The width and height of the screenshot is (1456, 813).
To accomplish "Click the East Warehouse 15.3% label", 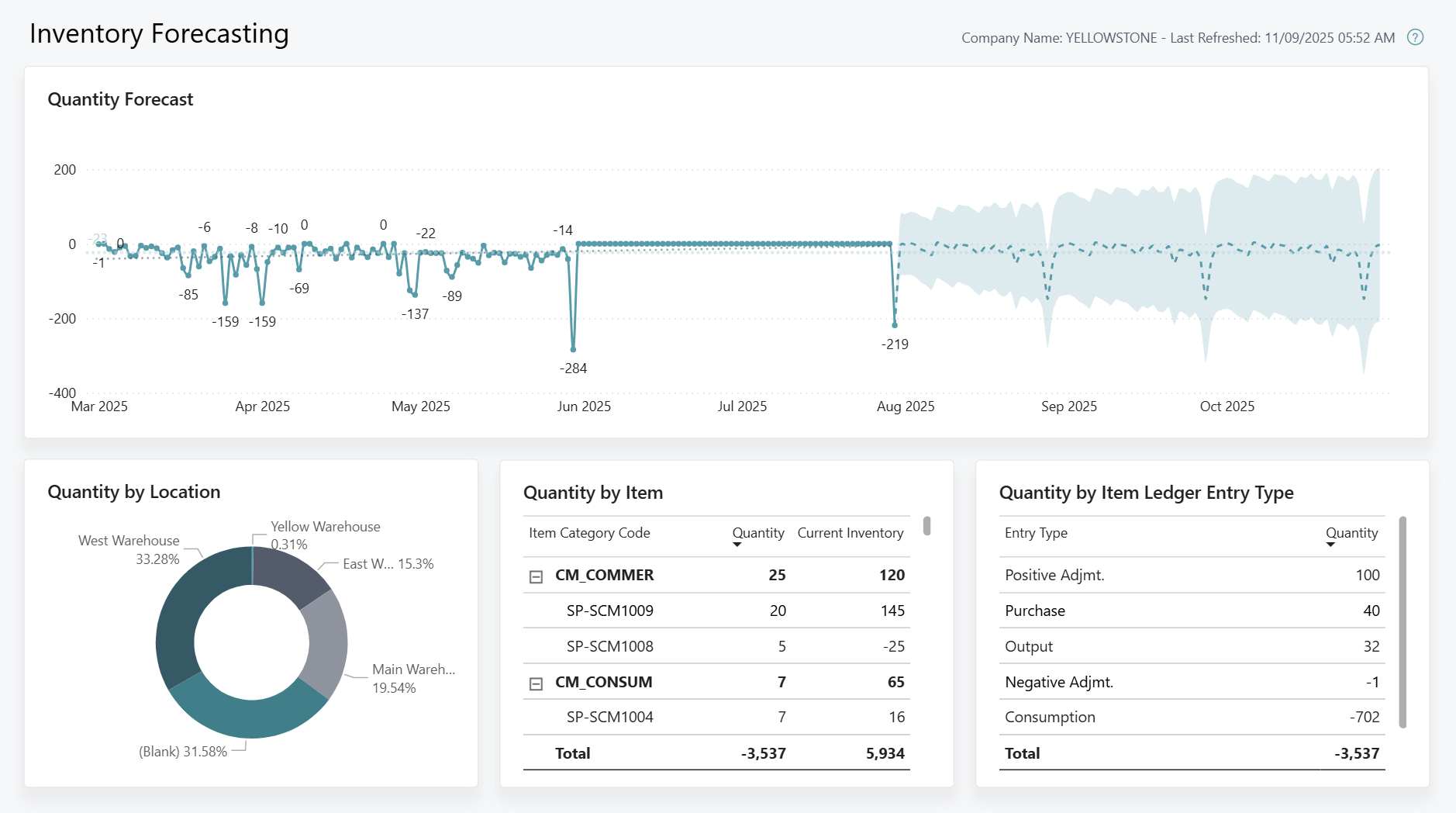I will pos(388,564).
